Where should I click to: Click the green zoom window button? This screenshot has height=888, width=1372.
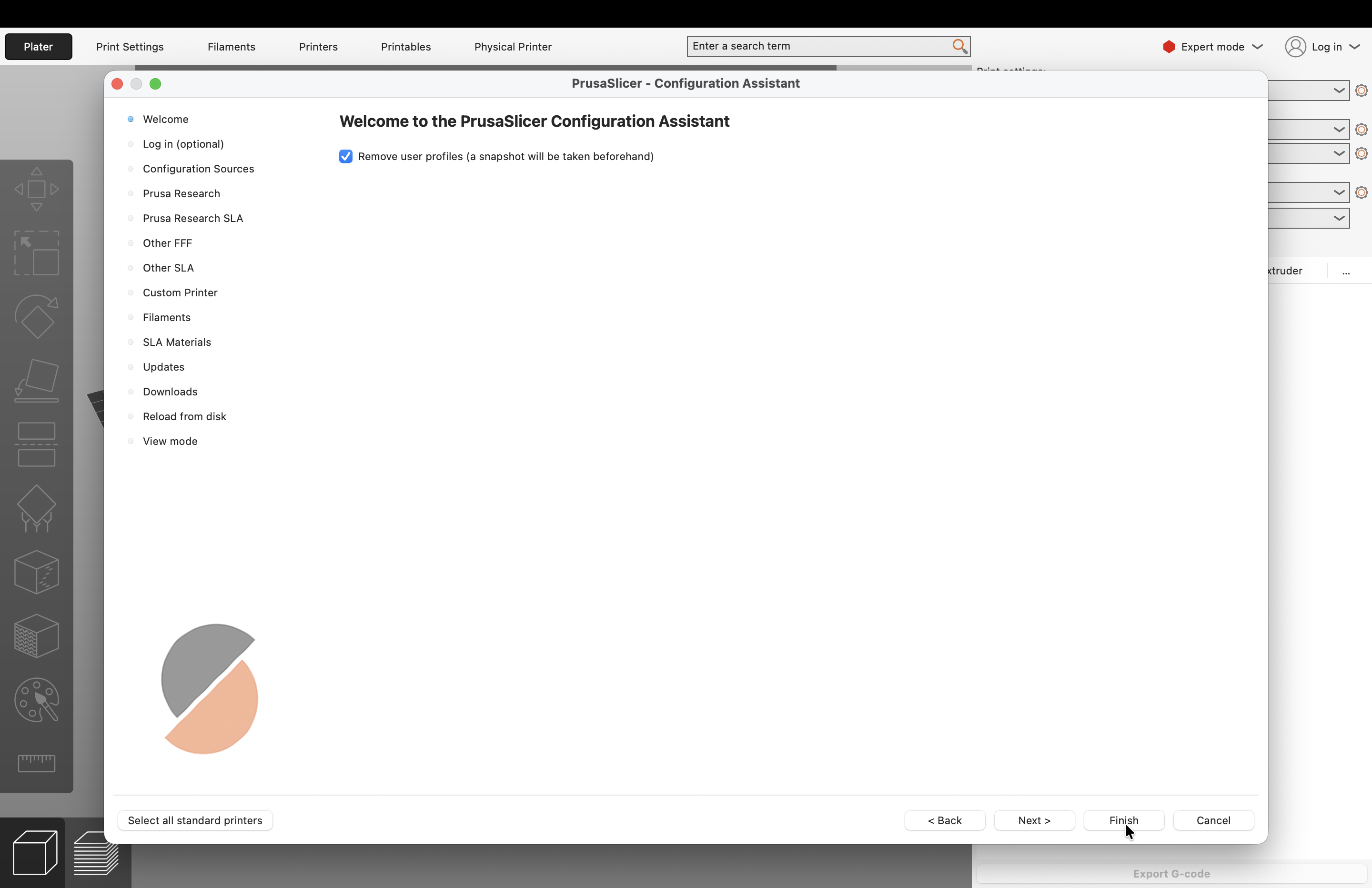[155, 84]
